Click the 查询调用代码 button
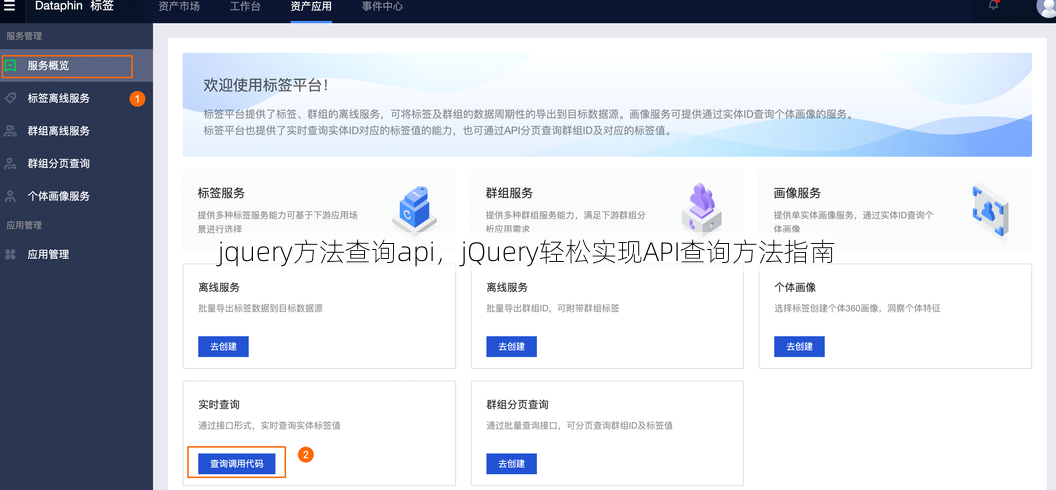1056x490 pixels. 236,464
